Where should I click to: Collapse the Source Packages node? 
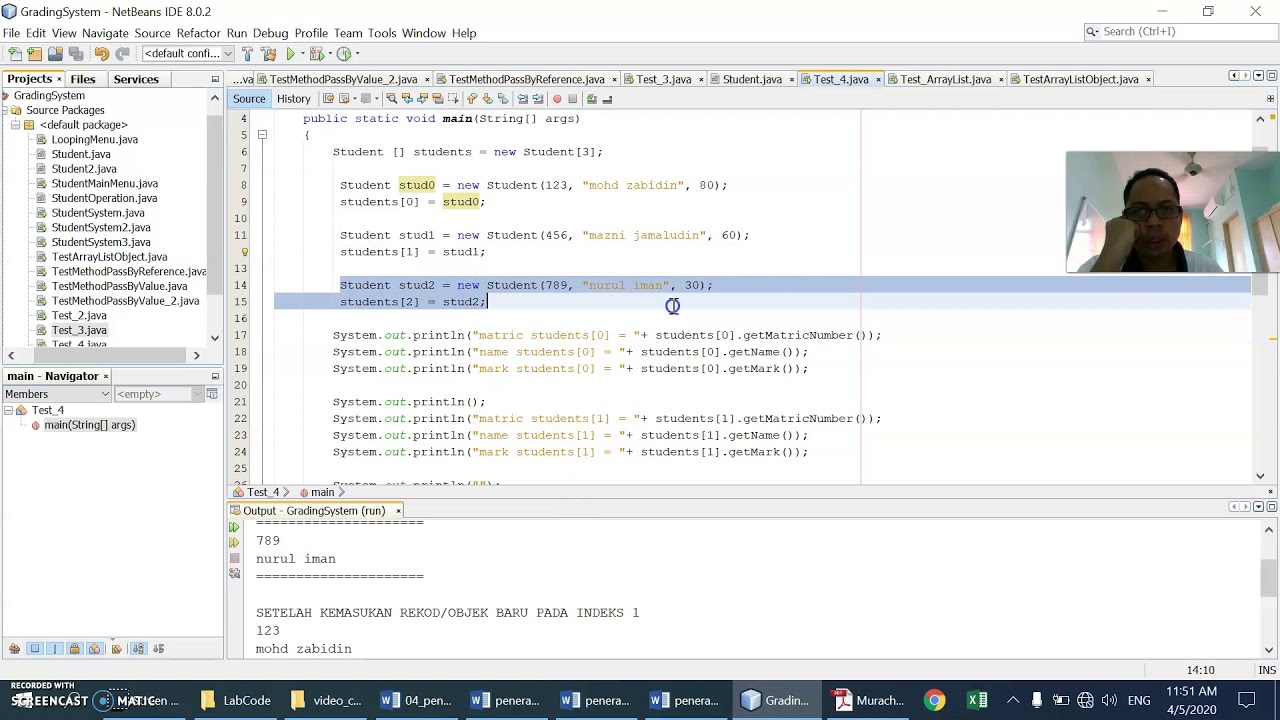click(x=5, y=110)
